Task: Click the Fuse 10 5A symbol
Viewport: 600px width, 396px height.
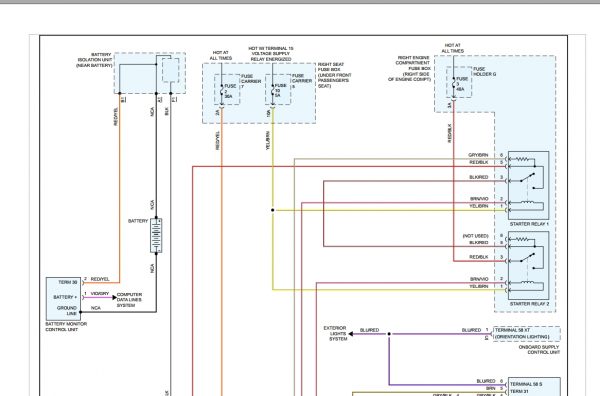Action: pyautogui.click(x=273, y=91)
